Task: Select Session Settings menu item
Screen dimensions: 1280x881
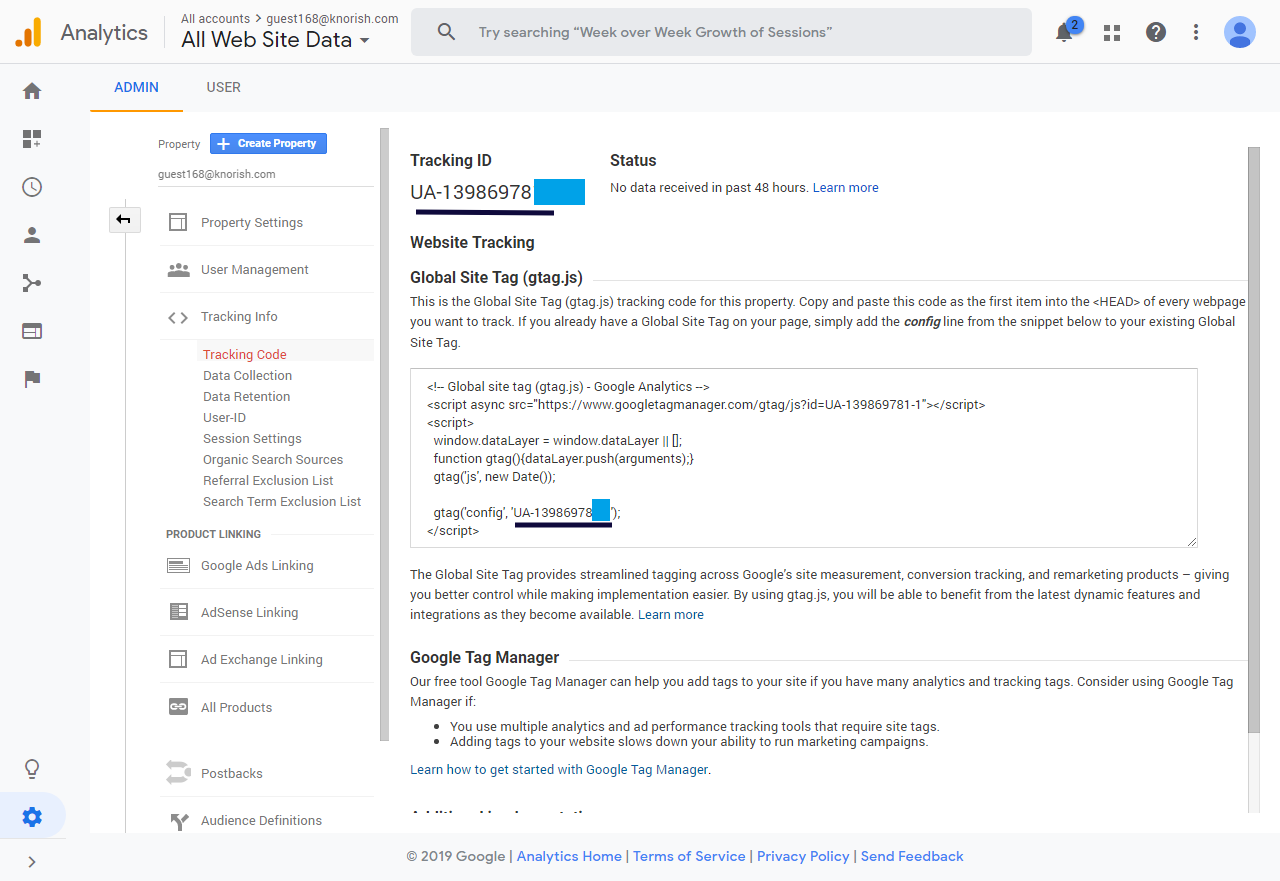Action: pos(252,438)
